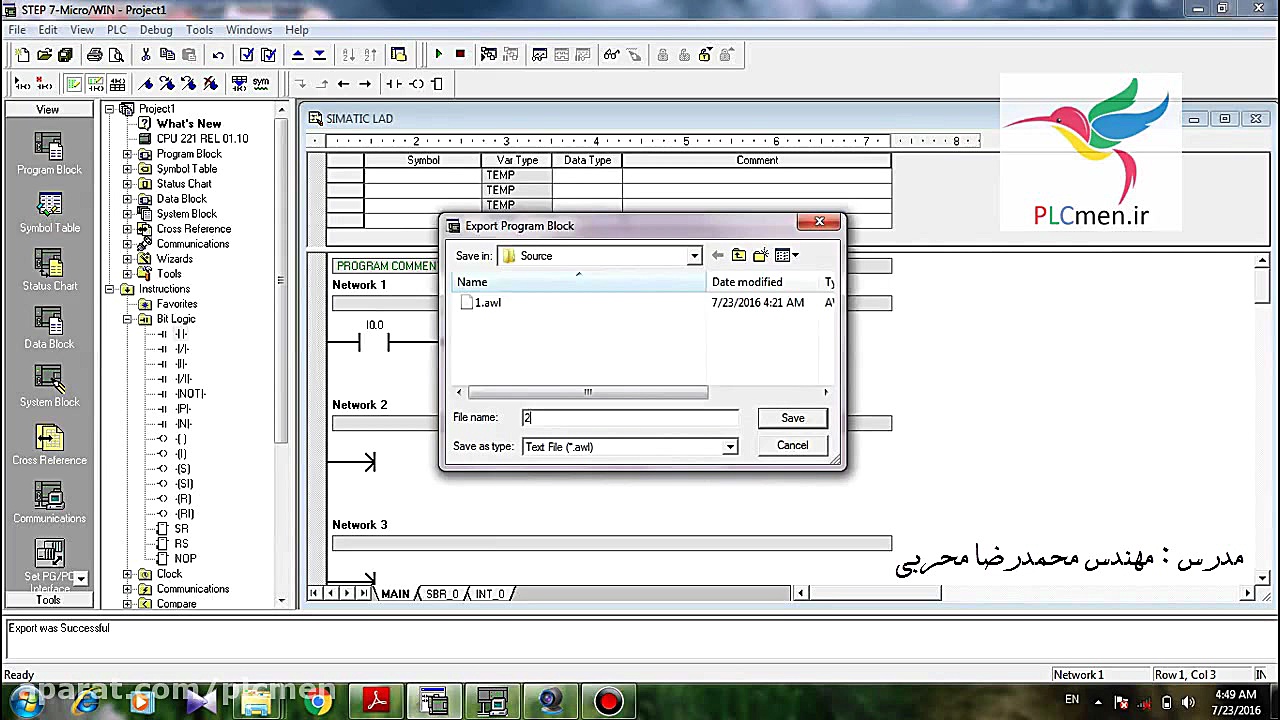Open Chrome from the Windows taskbar

(318, 702)
